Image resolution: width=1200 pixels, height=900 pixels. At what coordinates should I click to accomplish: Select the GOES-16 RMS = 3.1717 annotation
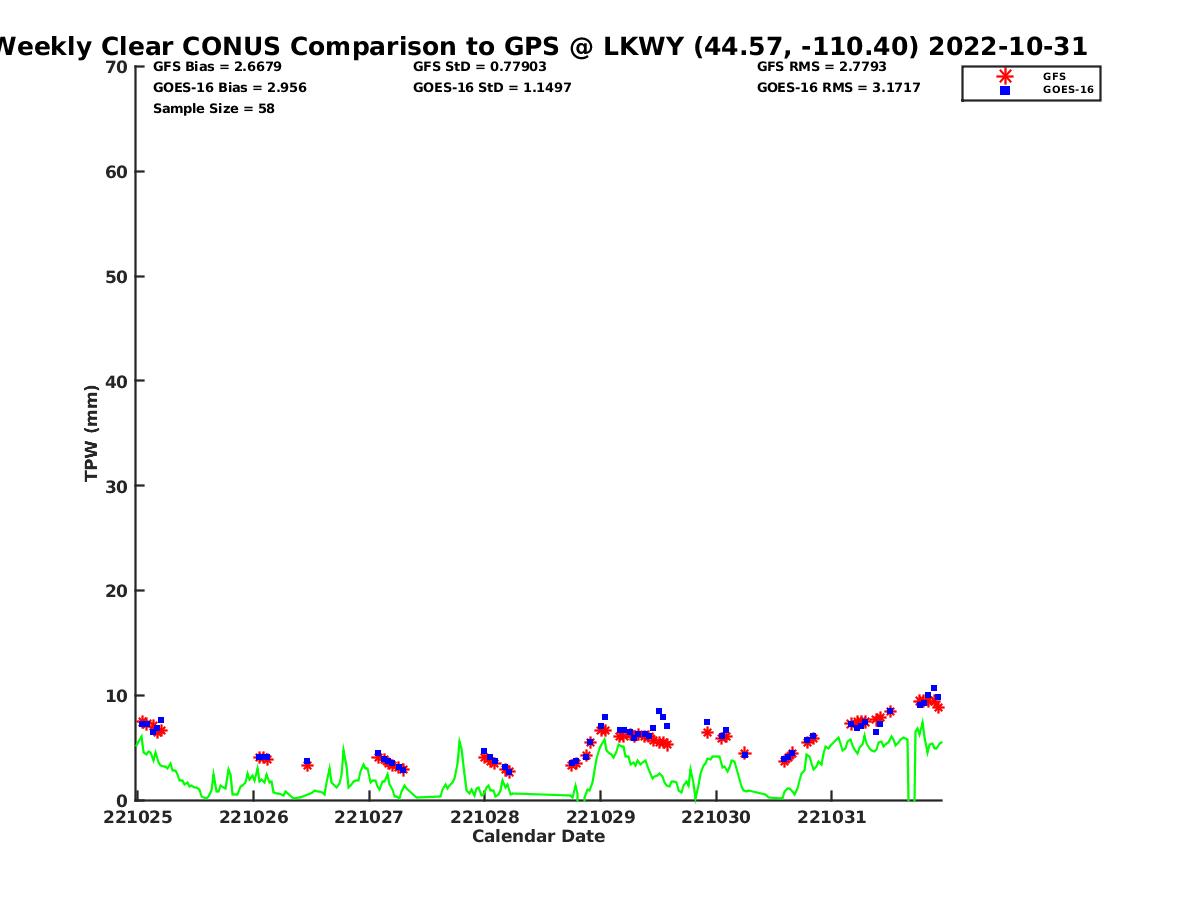[838, 88]
